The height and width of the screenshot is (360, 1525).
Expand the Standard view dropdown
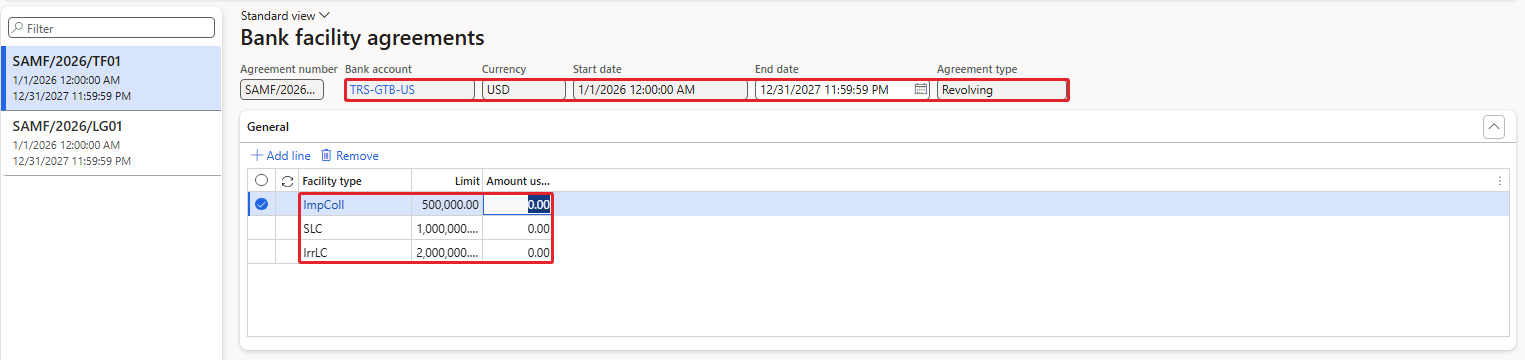coord(286,16)
